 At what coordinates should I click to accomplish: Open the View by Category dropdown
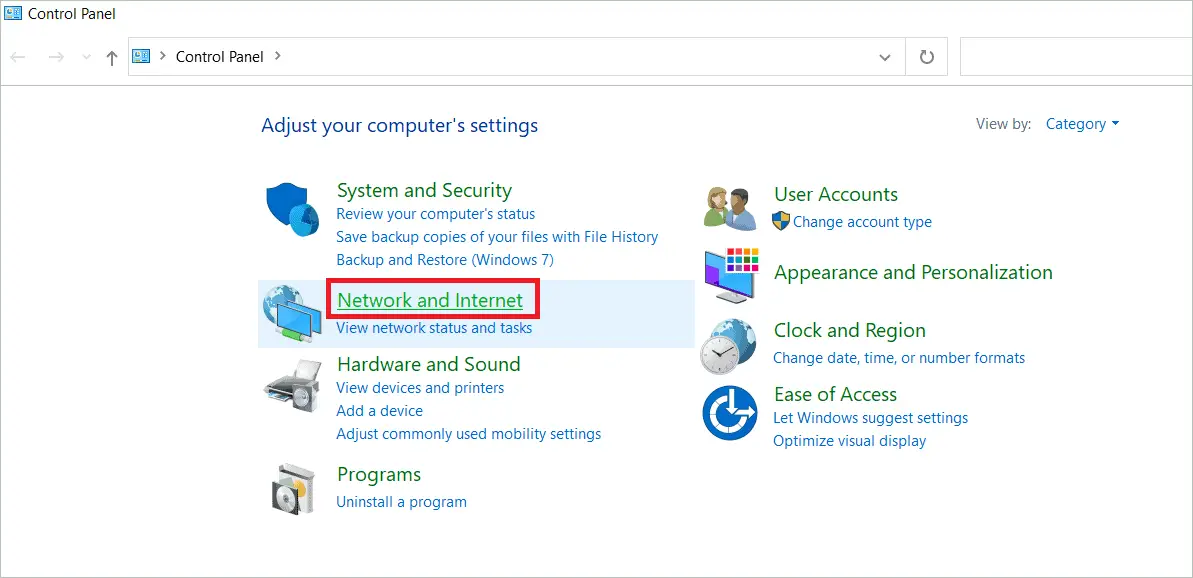tap(1082, 124)
